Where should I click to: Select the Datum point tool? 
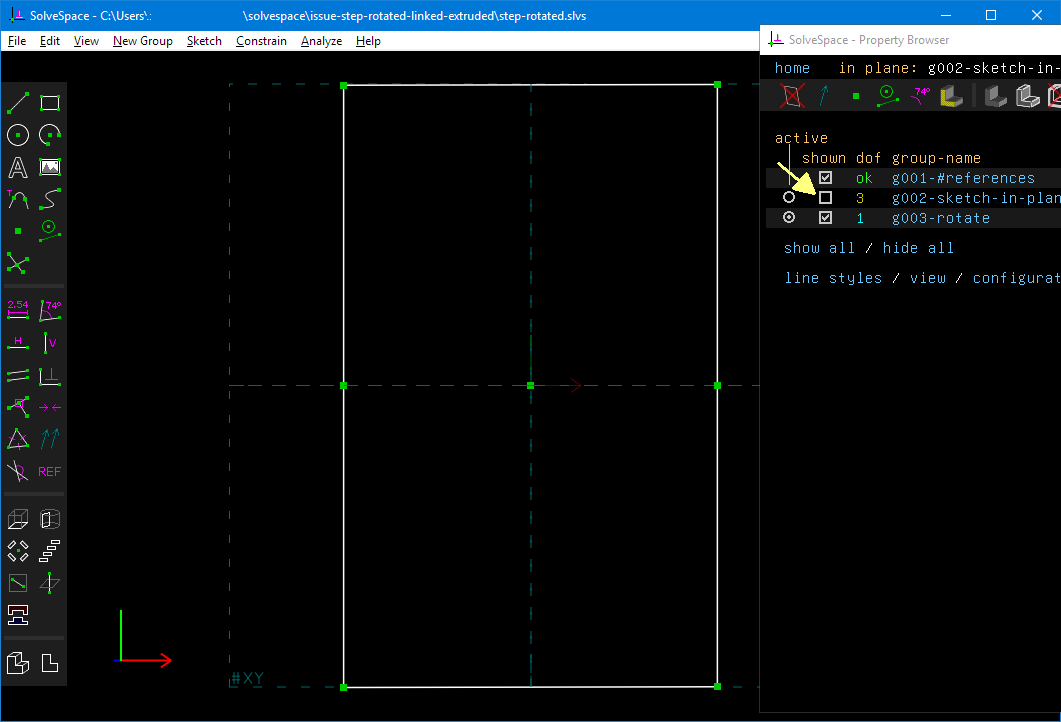point(17,231)
